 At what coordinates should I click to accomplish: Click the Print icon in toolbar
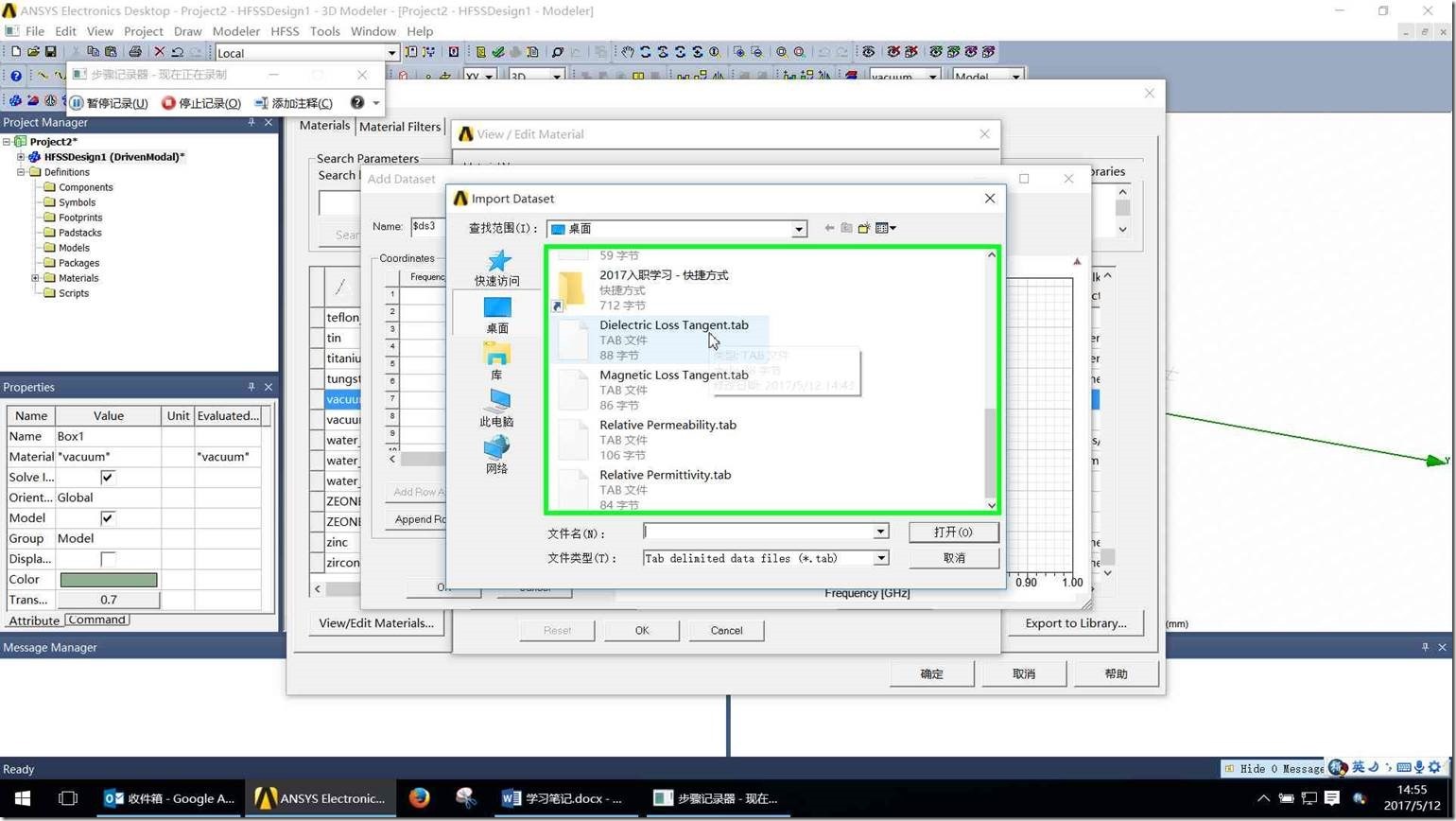[135, 52]
